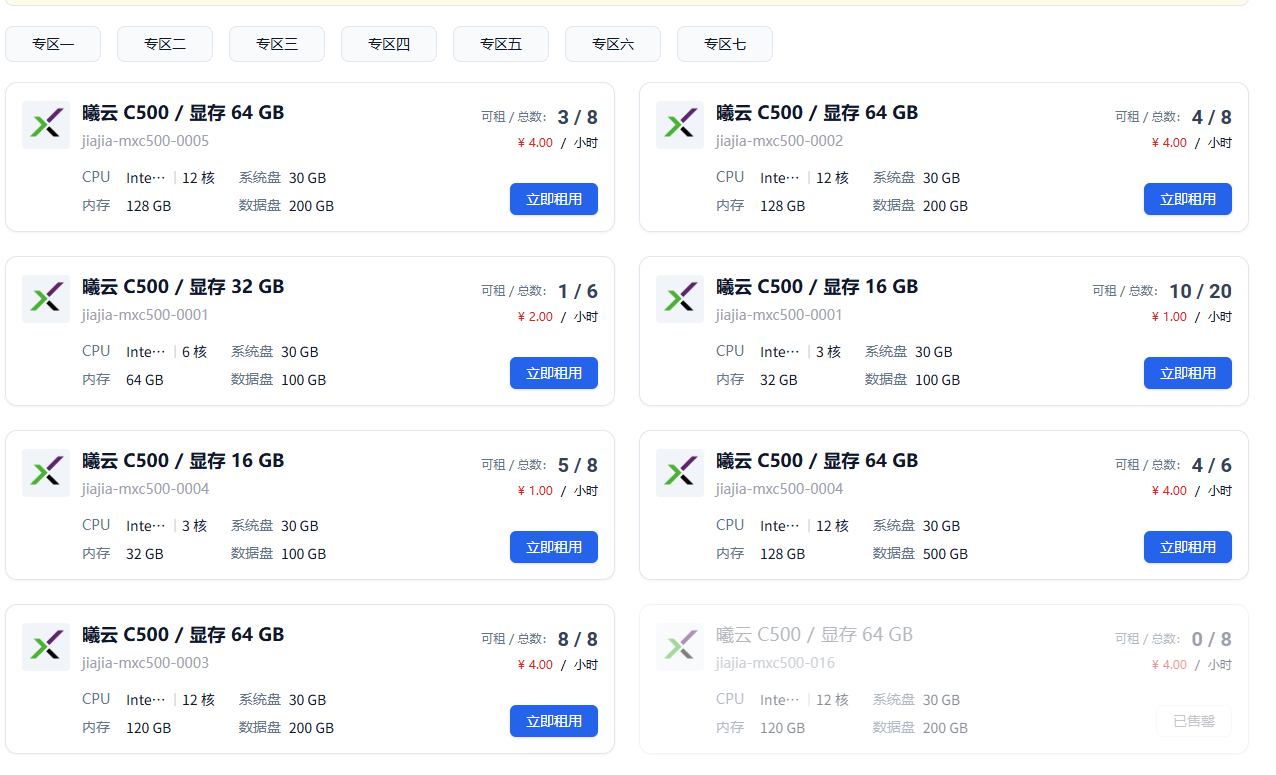Viewport: 1276px width, 775px height.
Task: Click 立即租用 on the 10 / 20 card
Action: pos(1188,373)
